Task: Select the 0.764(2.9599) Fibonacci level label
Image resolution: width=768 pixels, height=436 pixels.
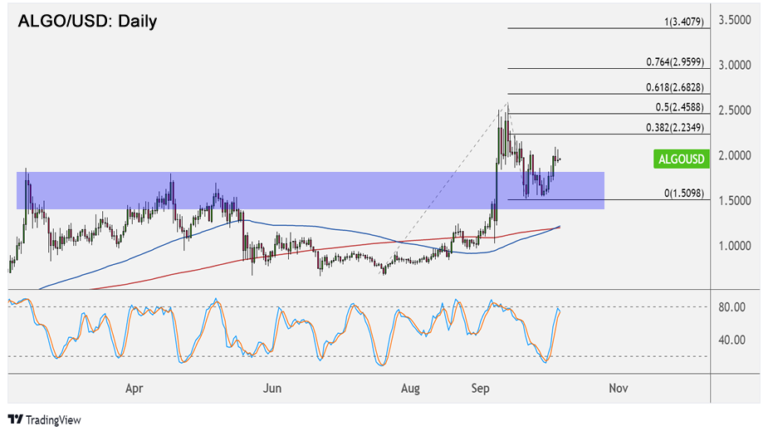Action: tap(675, 62)
